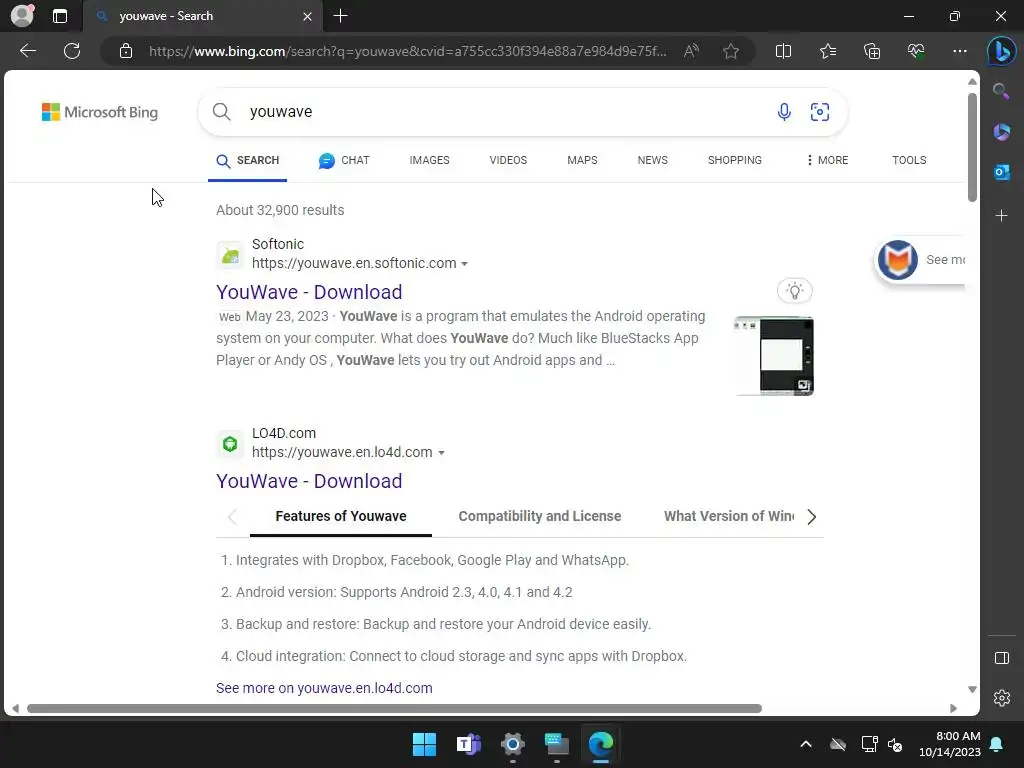Open See more on youwave.en.lo4d.com
This screenshot has height=768, width=1024.
point(324,688)
